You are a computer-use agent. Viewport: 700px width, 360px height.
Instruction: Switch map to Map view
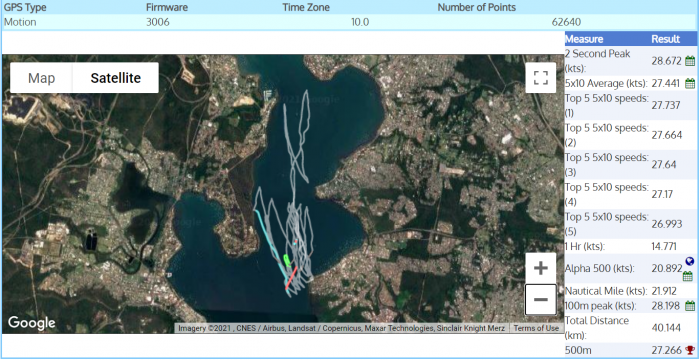(42, 78)
